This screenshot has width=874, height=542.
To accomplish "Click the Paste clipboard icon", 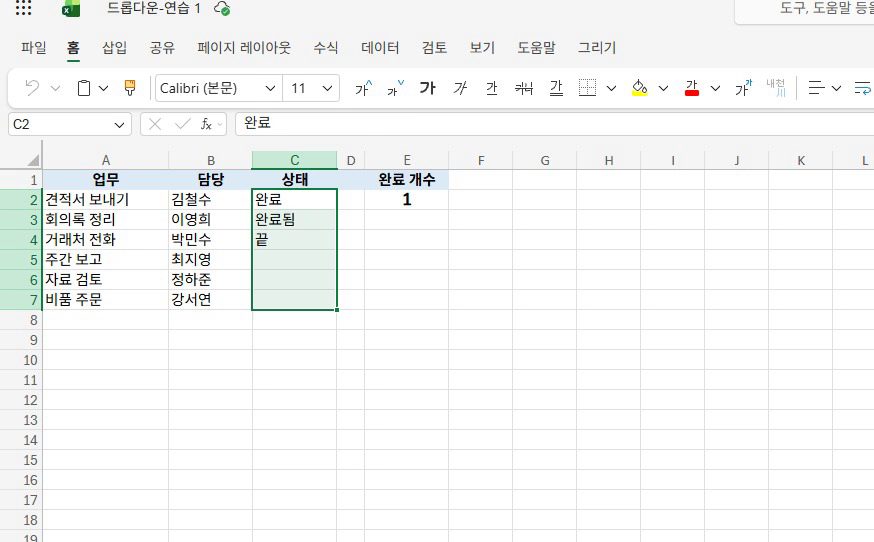I will (84, 88).
